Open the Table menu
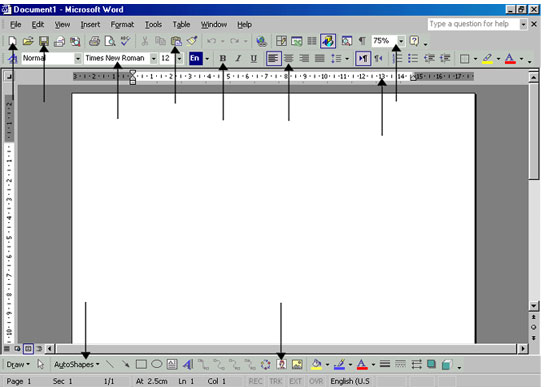The image size is (546, 387). click(x=181, y=24)
